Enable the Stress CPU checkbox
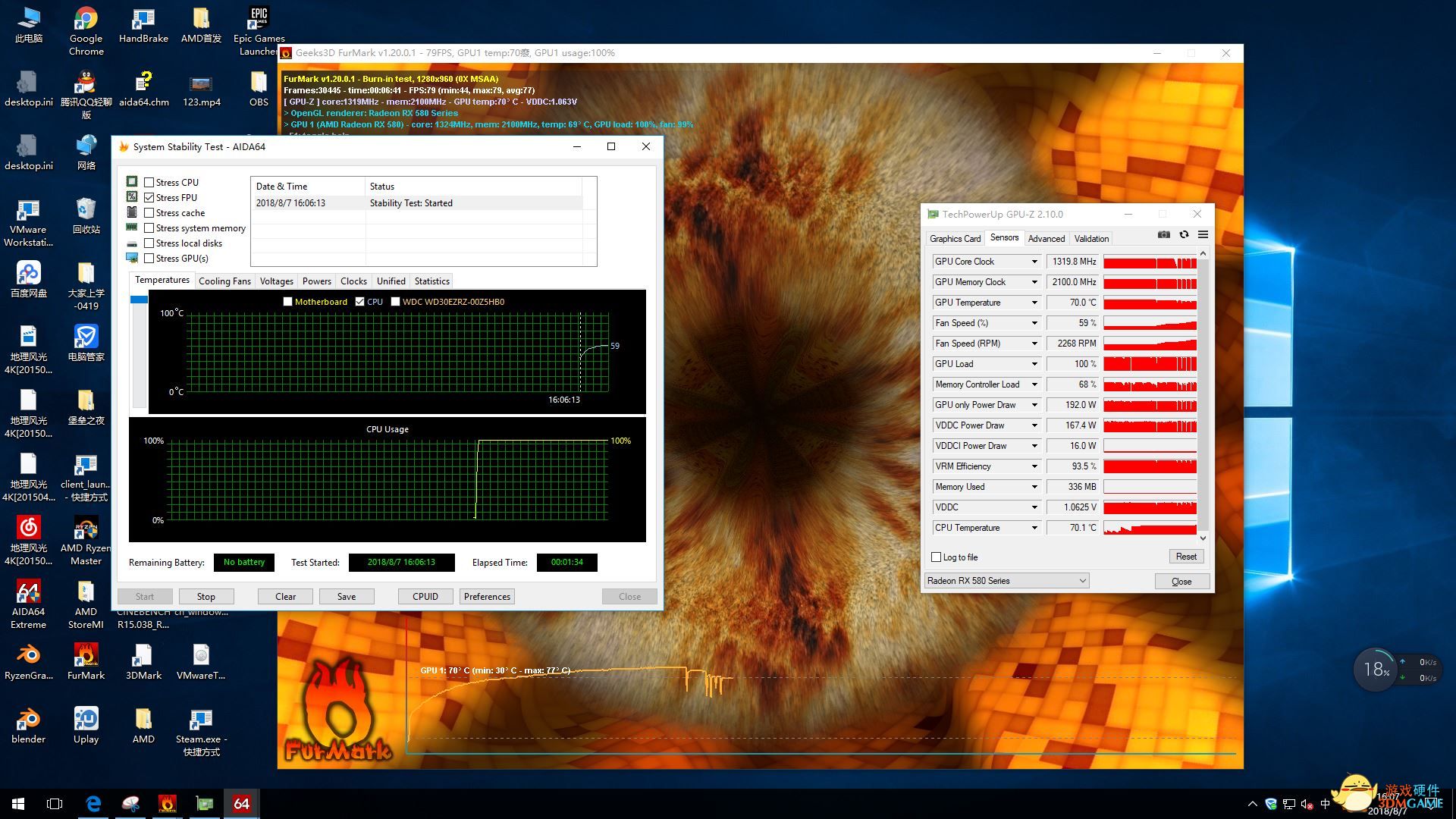This screenshot has height=819, width=1456. click(x=149, y=183)
